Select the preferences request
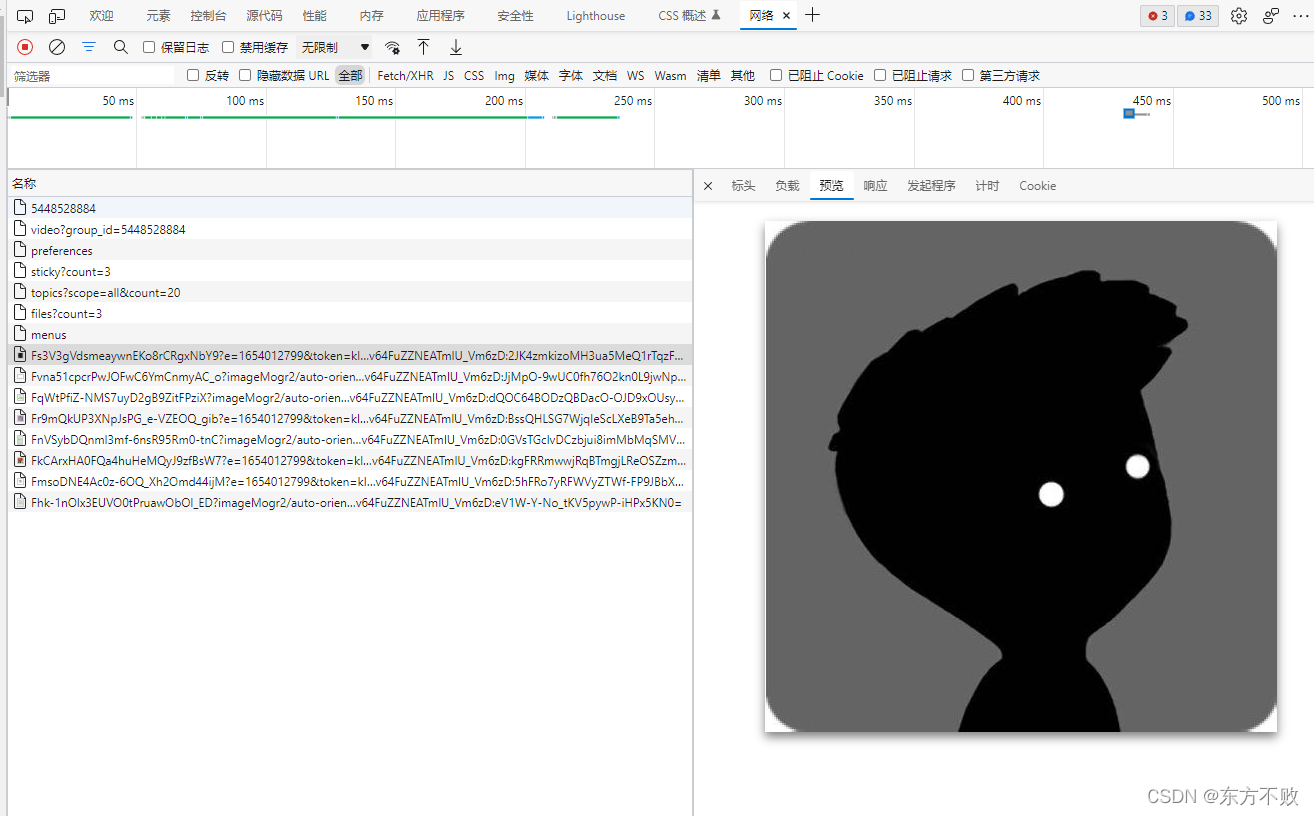The image size is (1314, 816). [x=350, y=250]
